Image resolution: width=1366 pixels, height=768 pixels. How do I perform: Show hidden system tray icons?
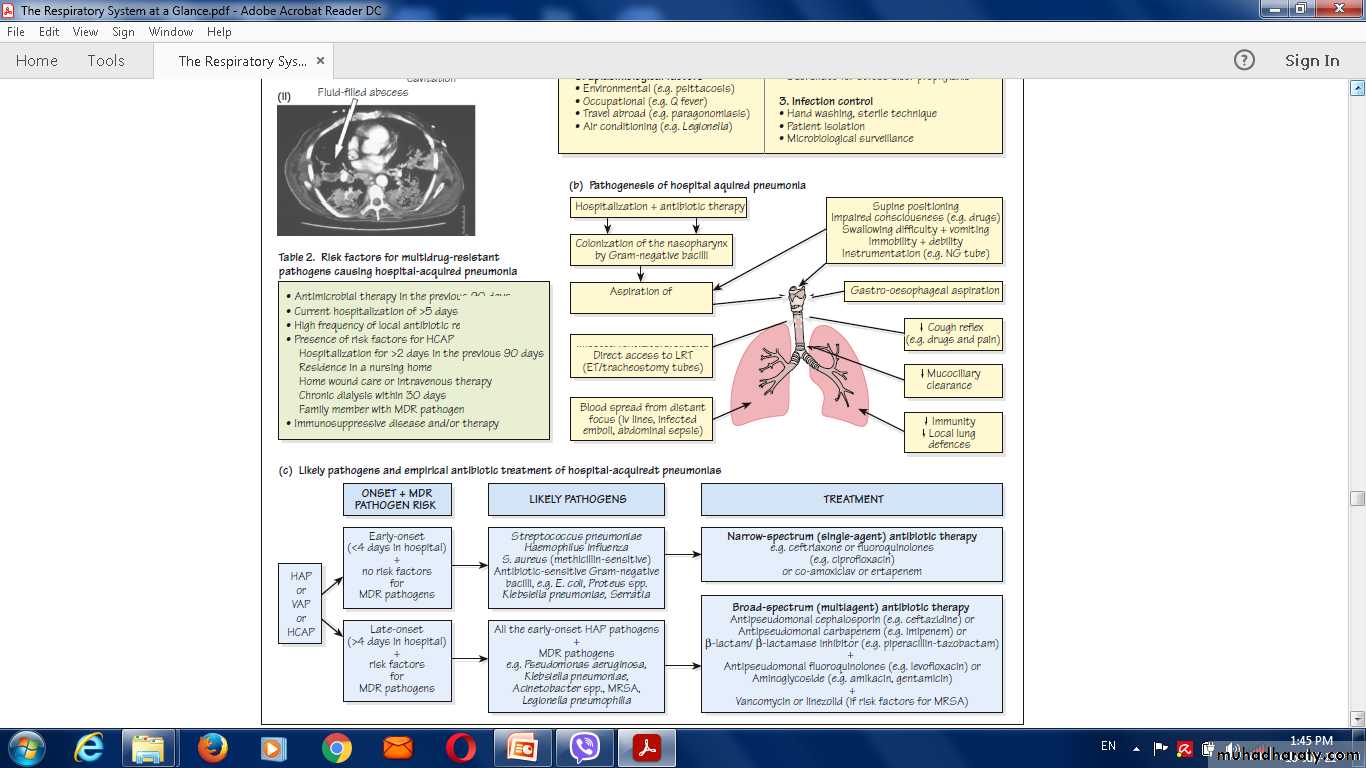(x=1136, y=747)
